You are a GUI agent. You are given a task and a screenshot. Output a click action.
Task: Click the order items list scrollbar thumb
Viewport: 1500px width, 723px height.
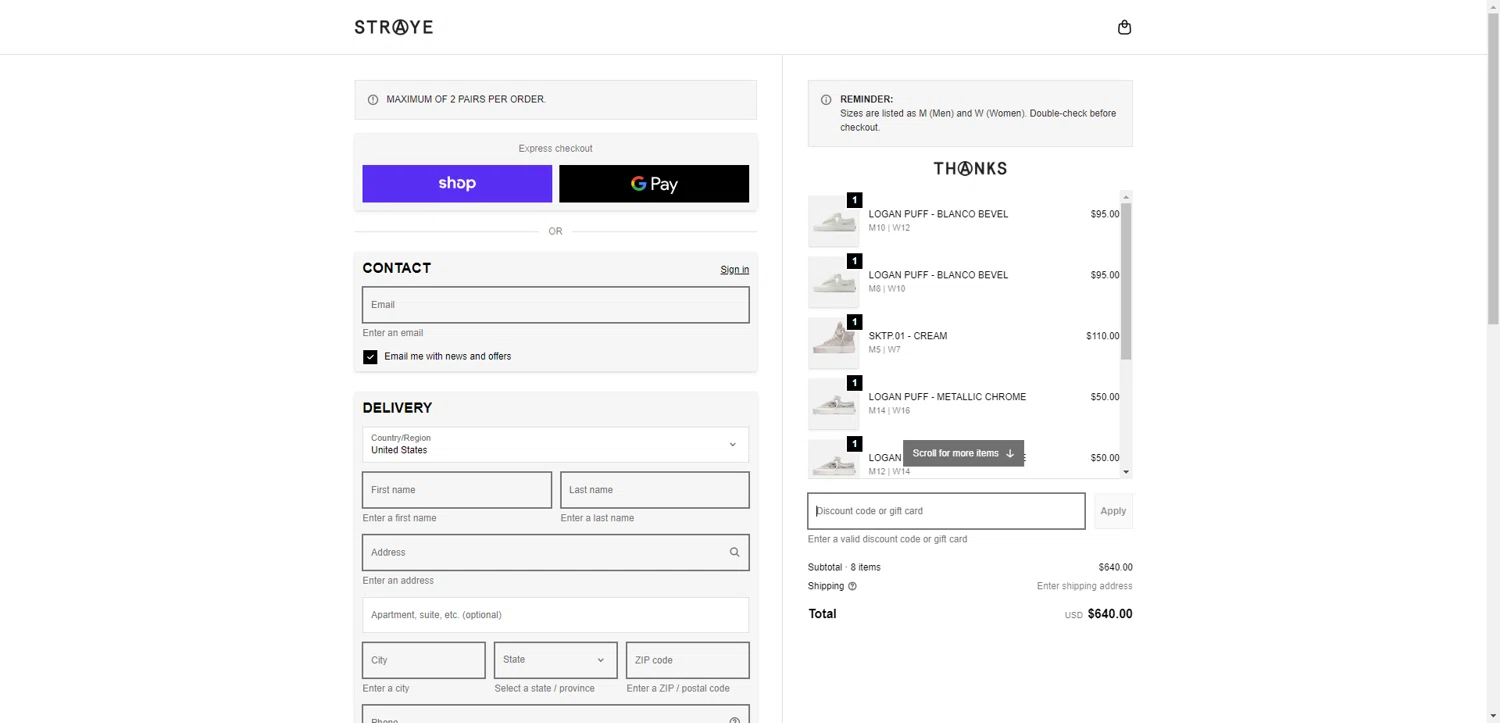1126,281
